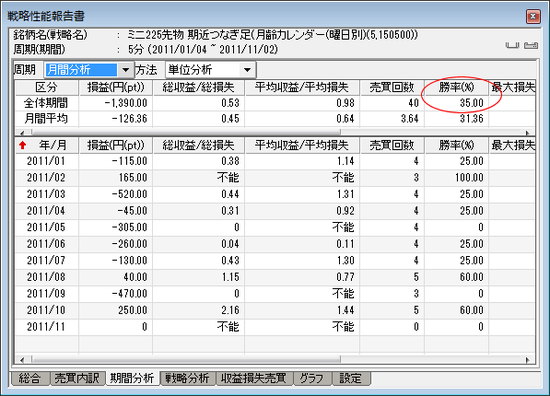Sort by lower table 売買回数 header
Image resolution: width=550 pixels, height=396 pixels.
[392, 145]
